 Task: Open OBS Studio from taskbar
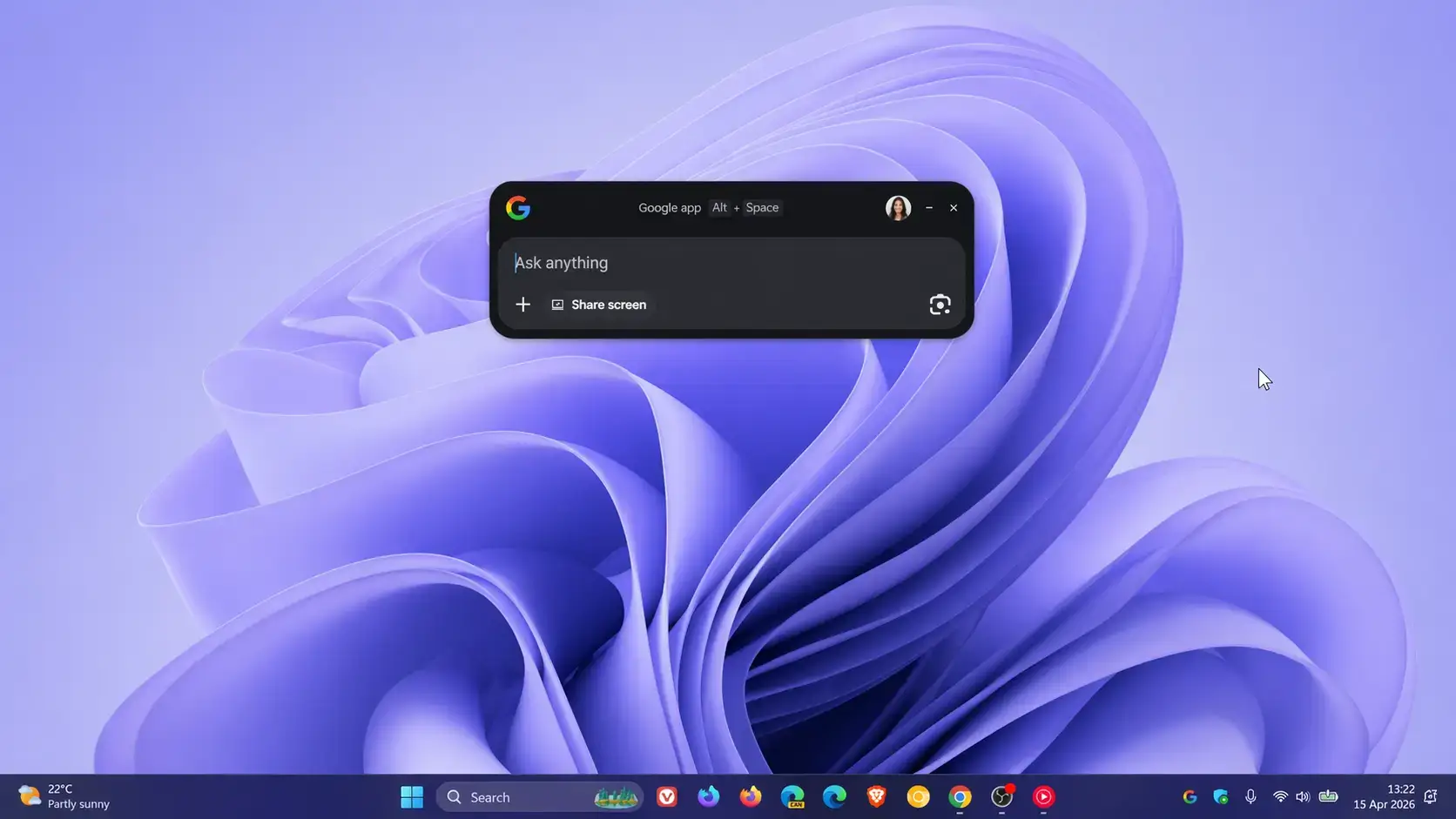[1001, 796]
